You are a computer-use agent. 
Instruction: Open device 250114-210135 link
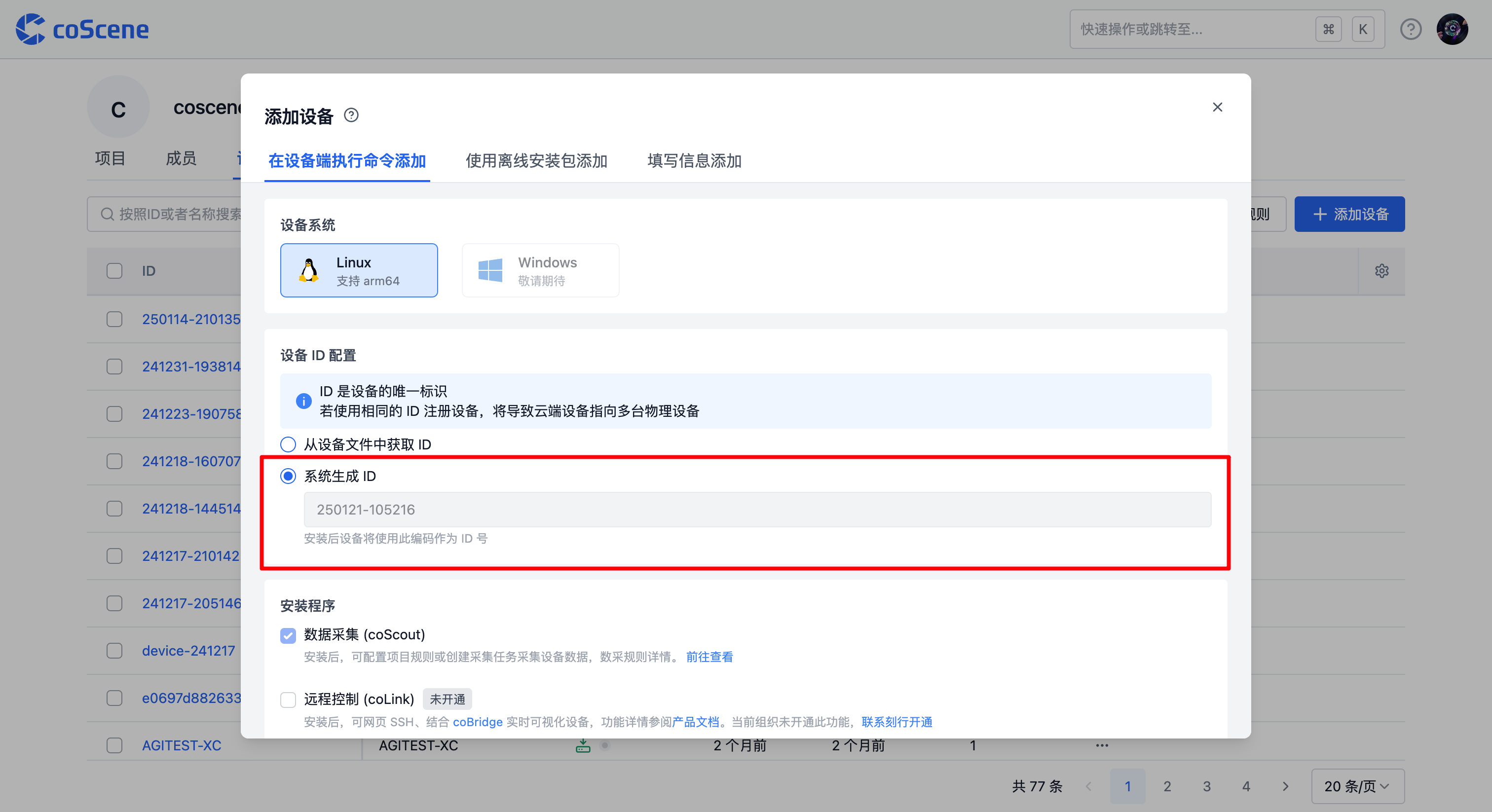click(191, 319)
